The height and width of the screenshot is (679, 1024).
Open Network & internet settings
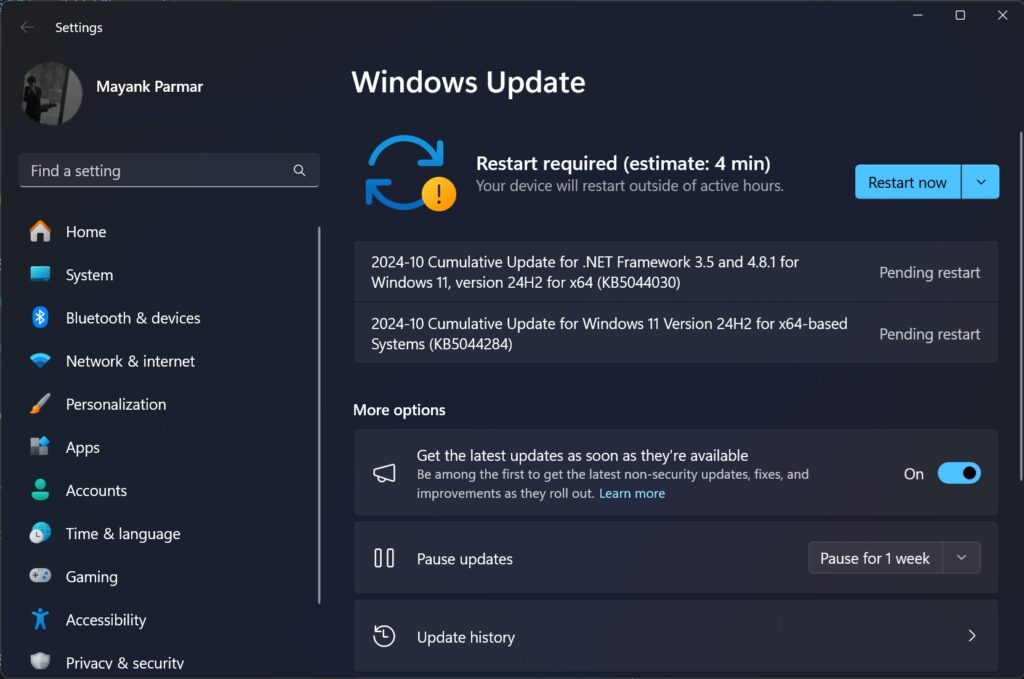pyautogui.click(x=41, y=360)
